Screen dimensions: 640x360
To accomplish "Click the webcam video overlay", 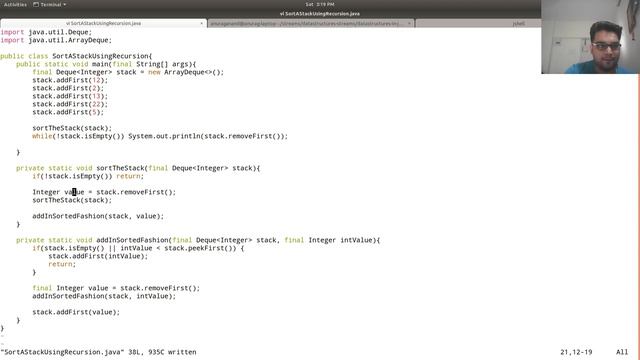I will coord(590,37).
